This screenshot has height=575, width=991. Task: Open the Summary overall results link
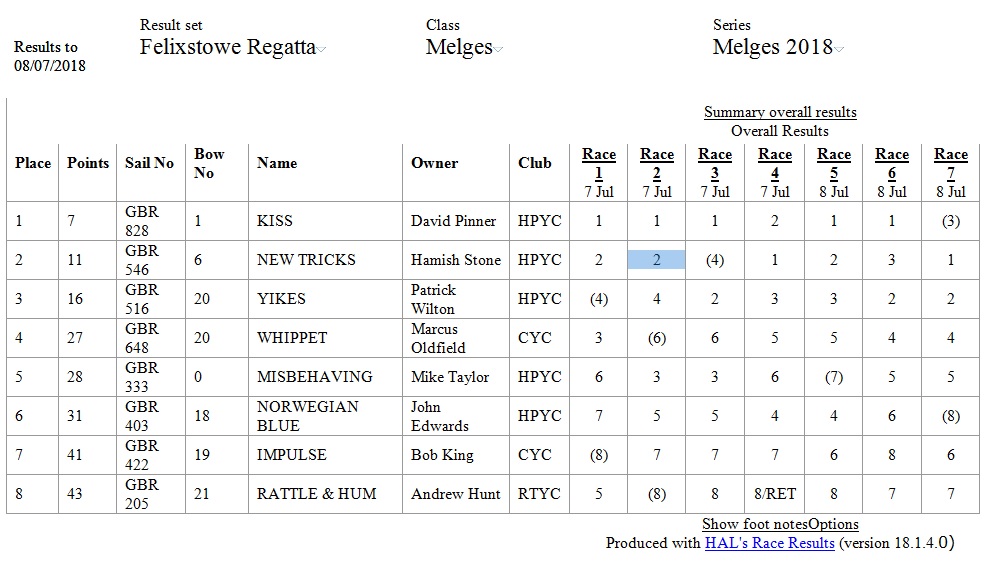(780, 112)
